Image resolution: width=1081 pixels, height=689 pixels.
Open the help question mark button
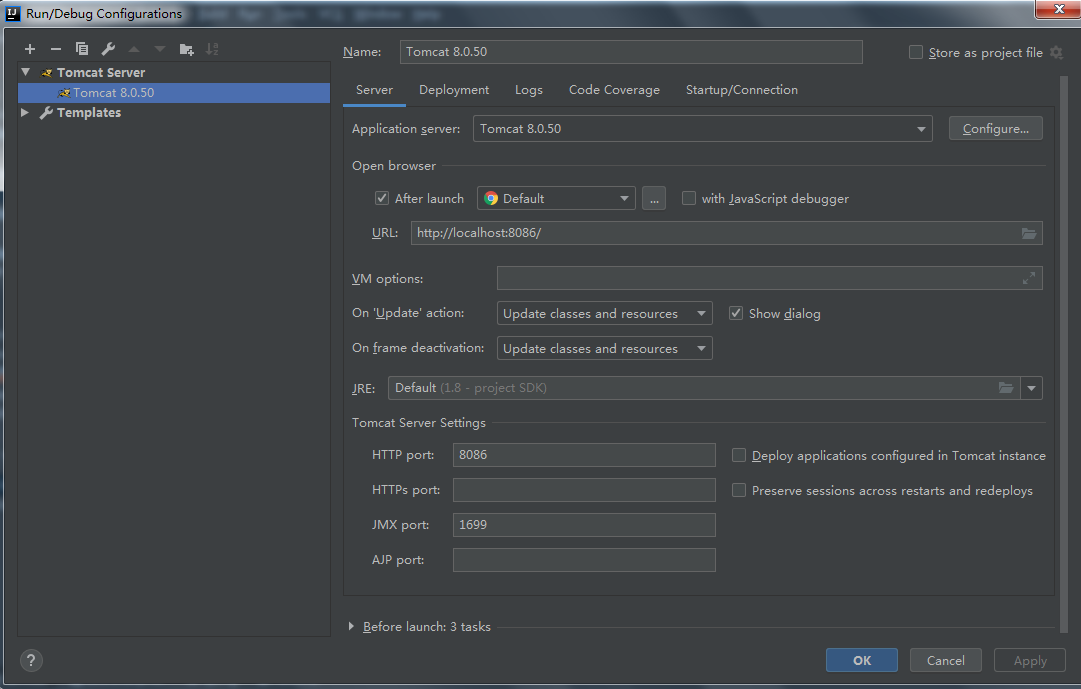point(31,661)
